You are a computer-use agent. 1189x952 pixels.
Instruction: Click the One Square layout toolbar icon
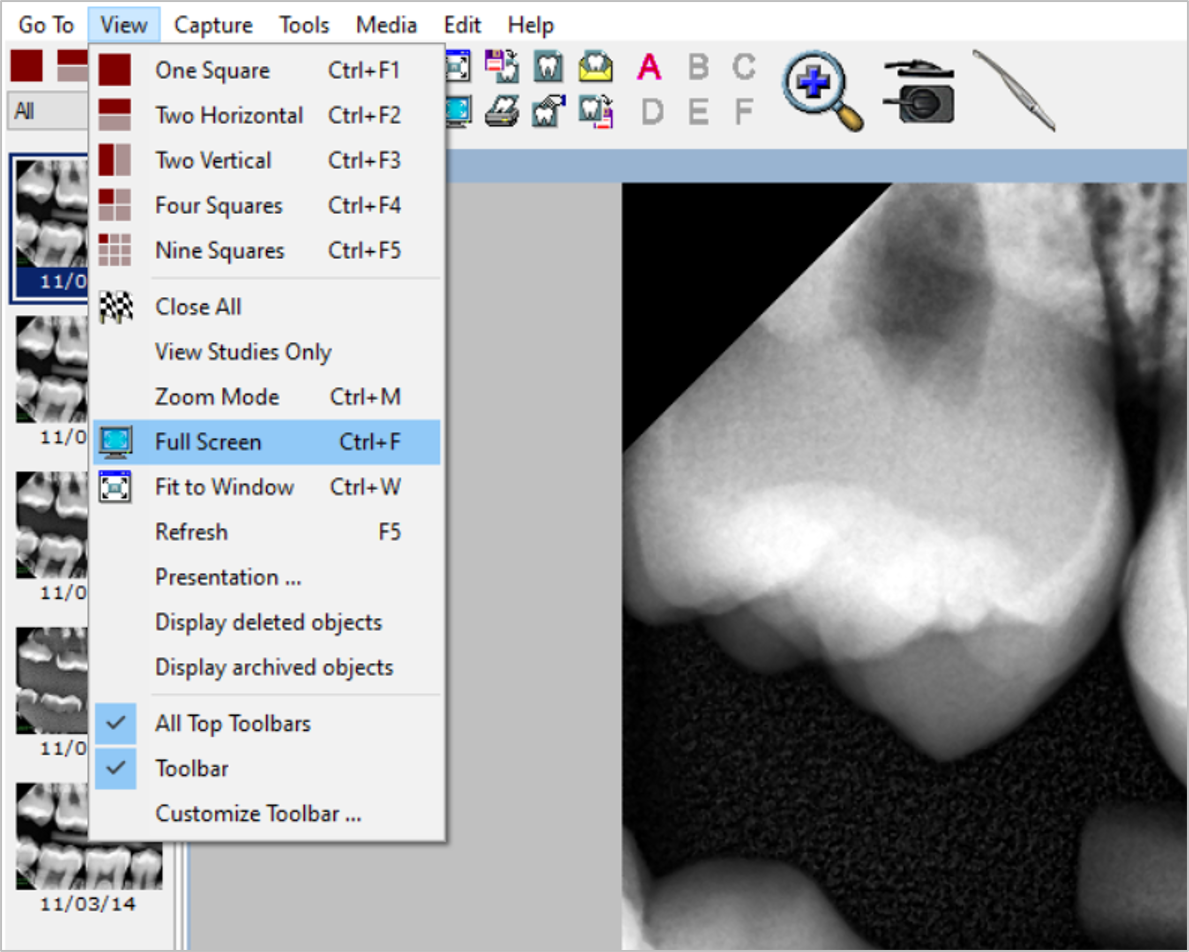tap(27, 65)
